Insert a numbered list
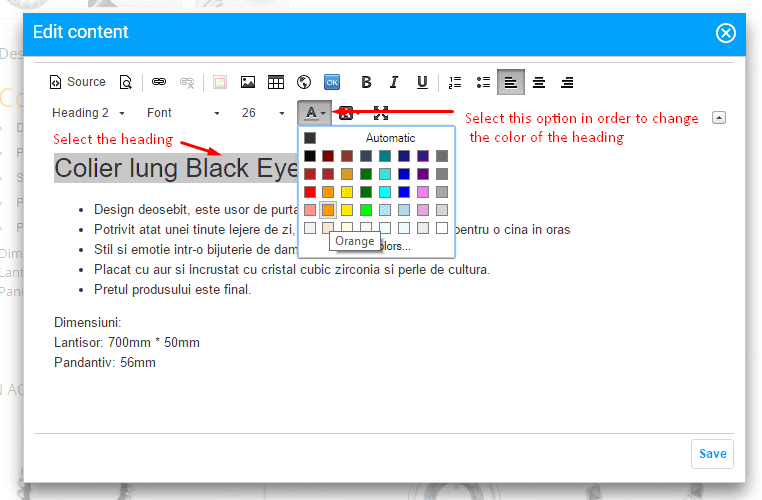The image size is (762, 500). (x=456, y=82)
